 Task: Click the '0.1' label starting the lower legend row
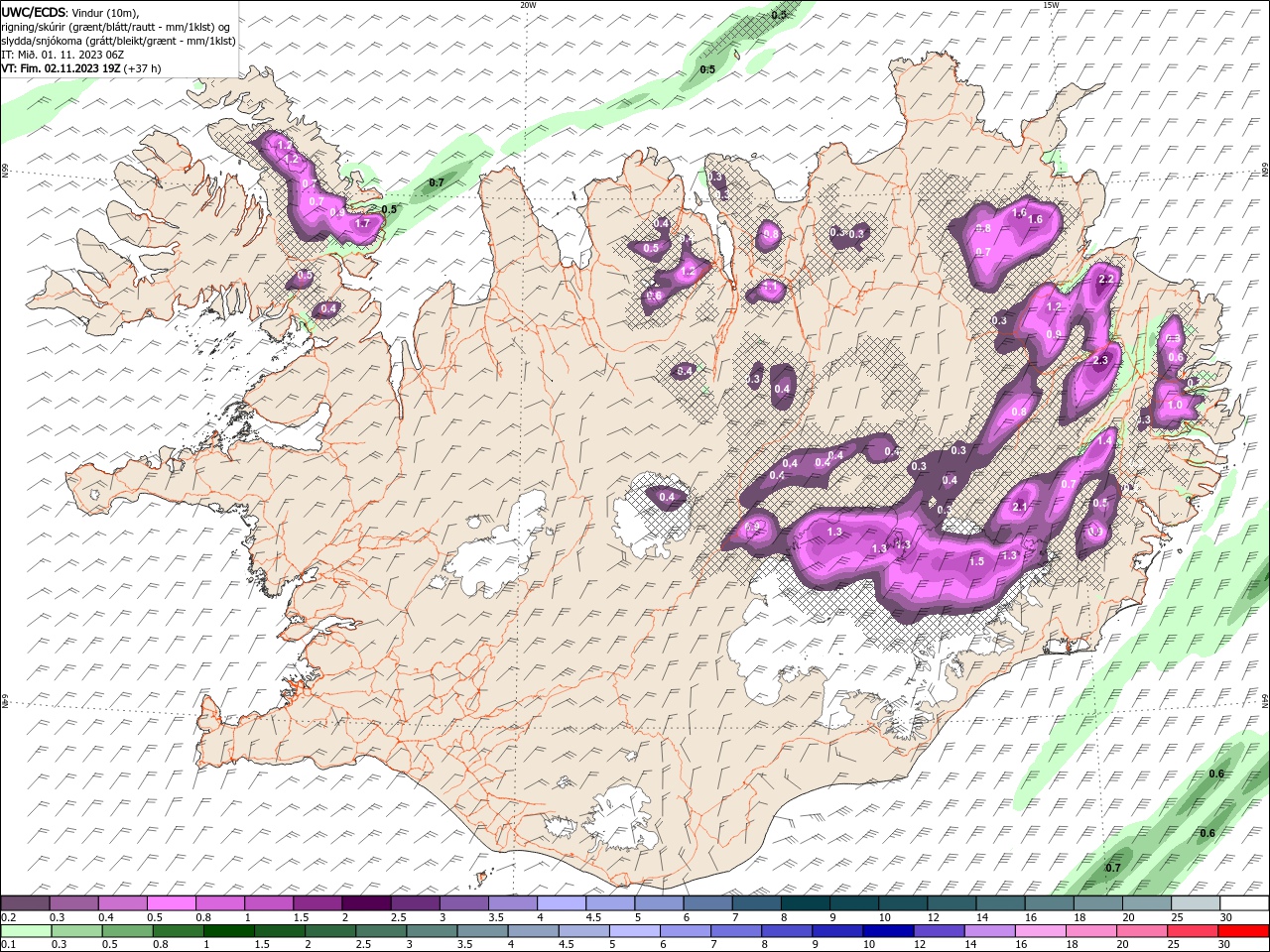[x=9, y=945]
